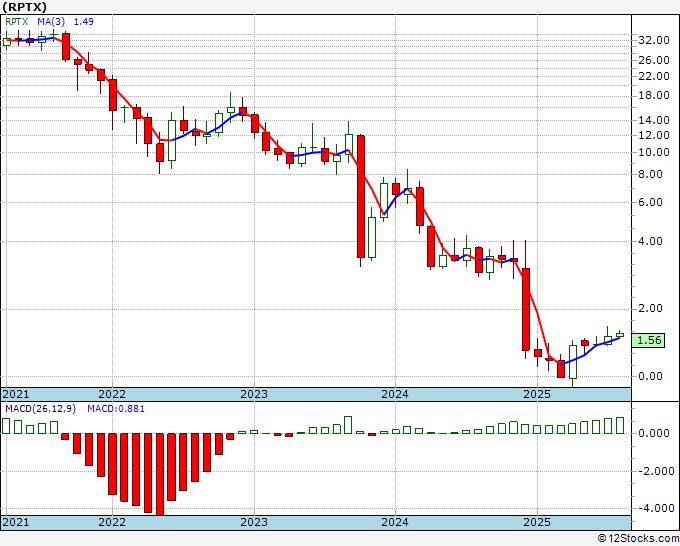The width and height of the screenshot is (680, 546).
Task: Click the 0.000 MACD axis label
Action: 654,433
